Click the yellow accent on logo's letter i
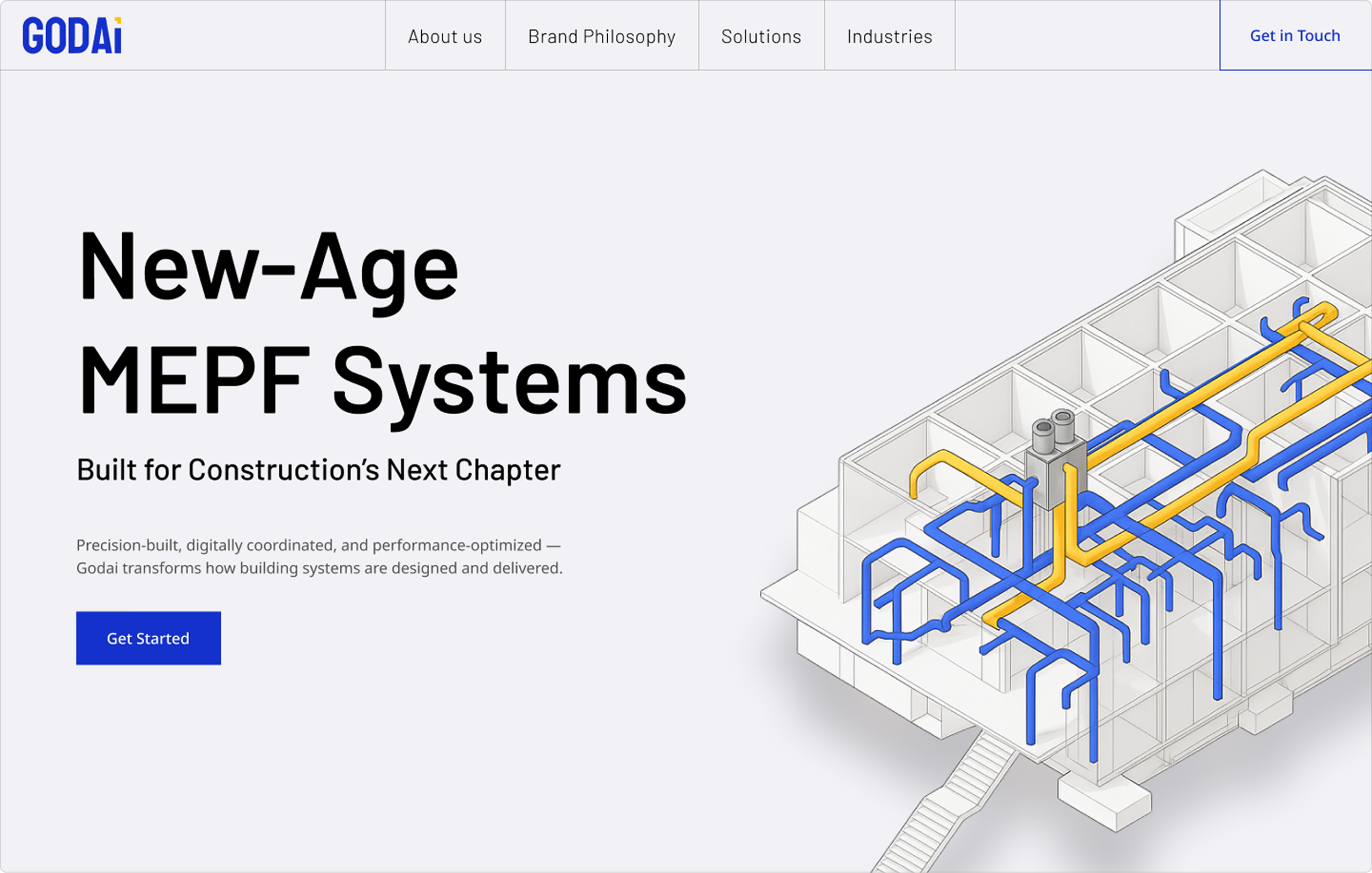1372x873 pixels. pyautogui.click(x=118, y=21)
